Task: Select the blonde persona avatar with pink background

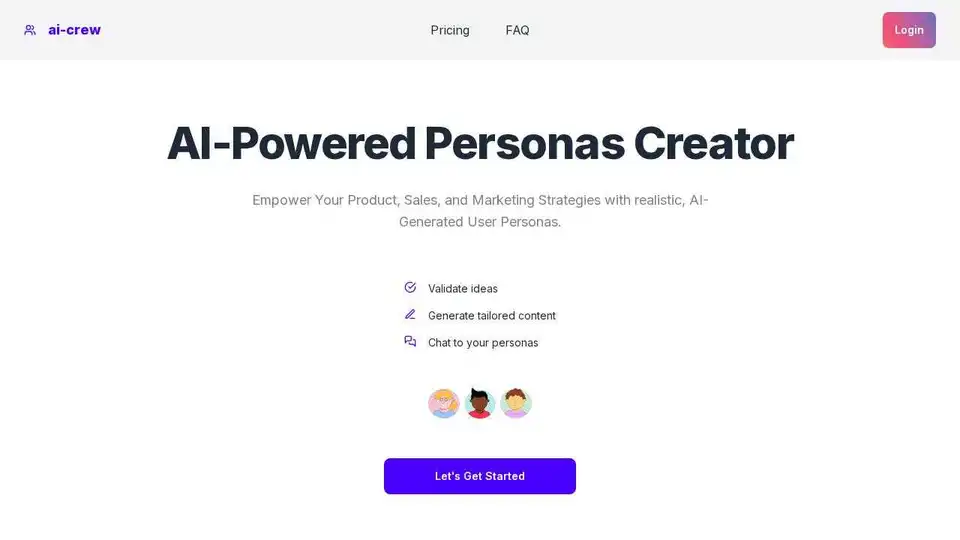Action: 444,403
